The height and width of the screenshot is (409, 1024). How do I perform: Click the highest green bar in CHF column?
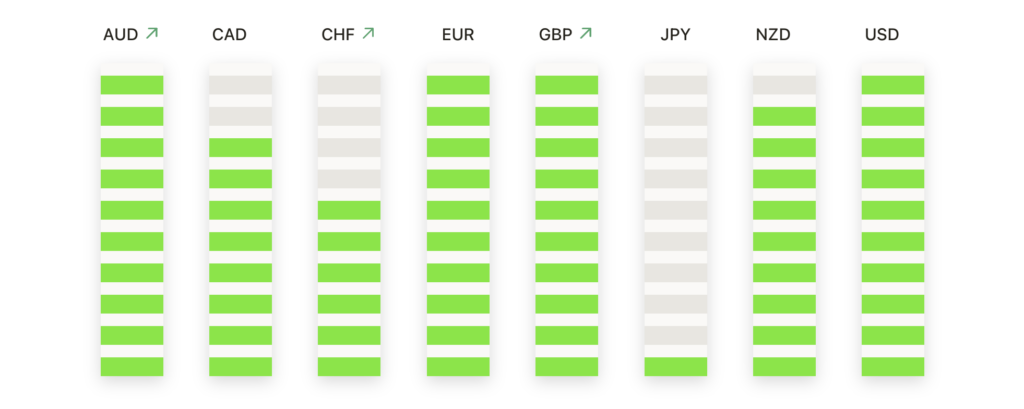(x=349, y=210)
